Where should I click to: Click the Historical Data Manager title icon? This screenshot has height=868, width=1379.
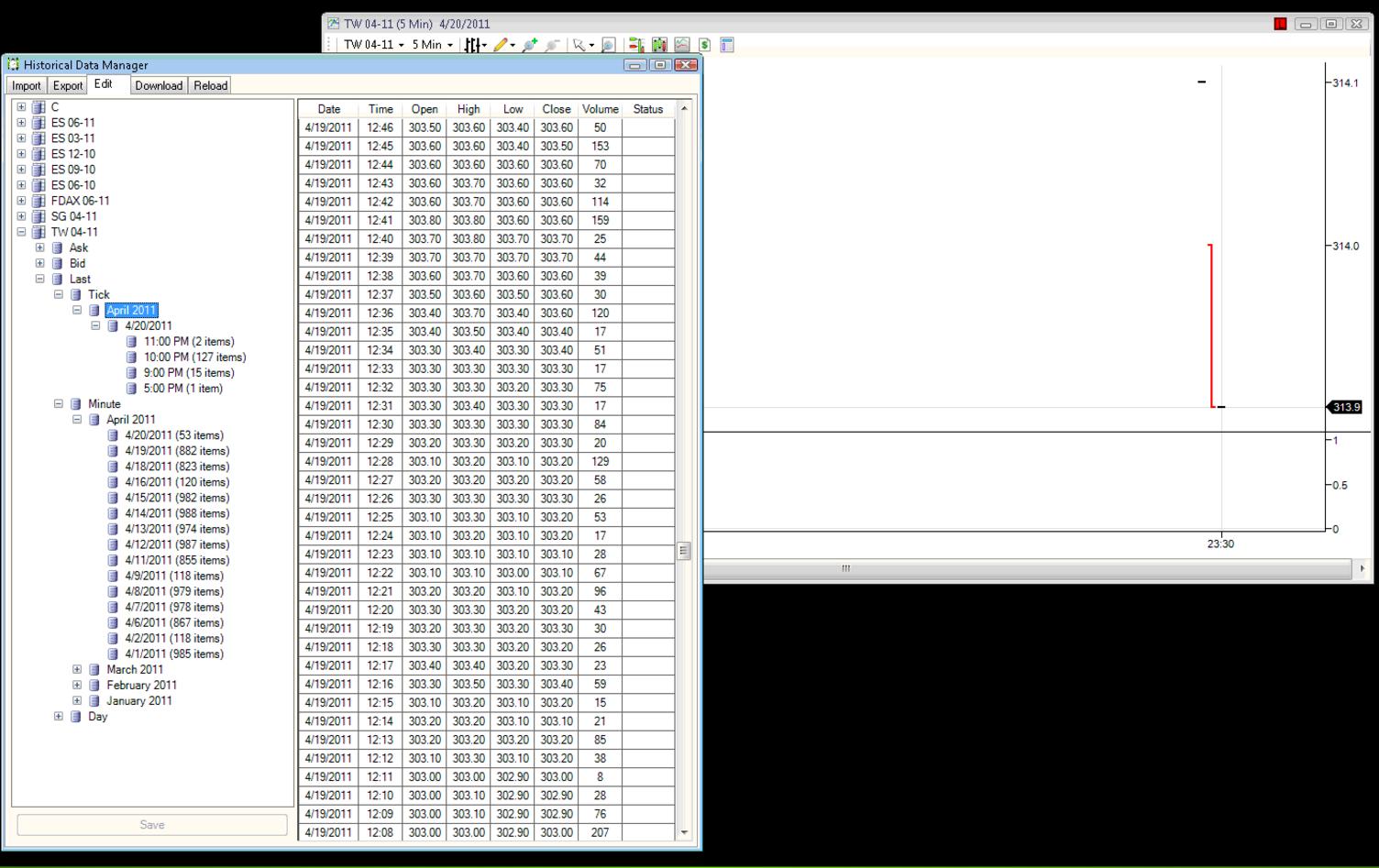(x=13, y=64)
